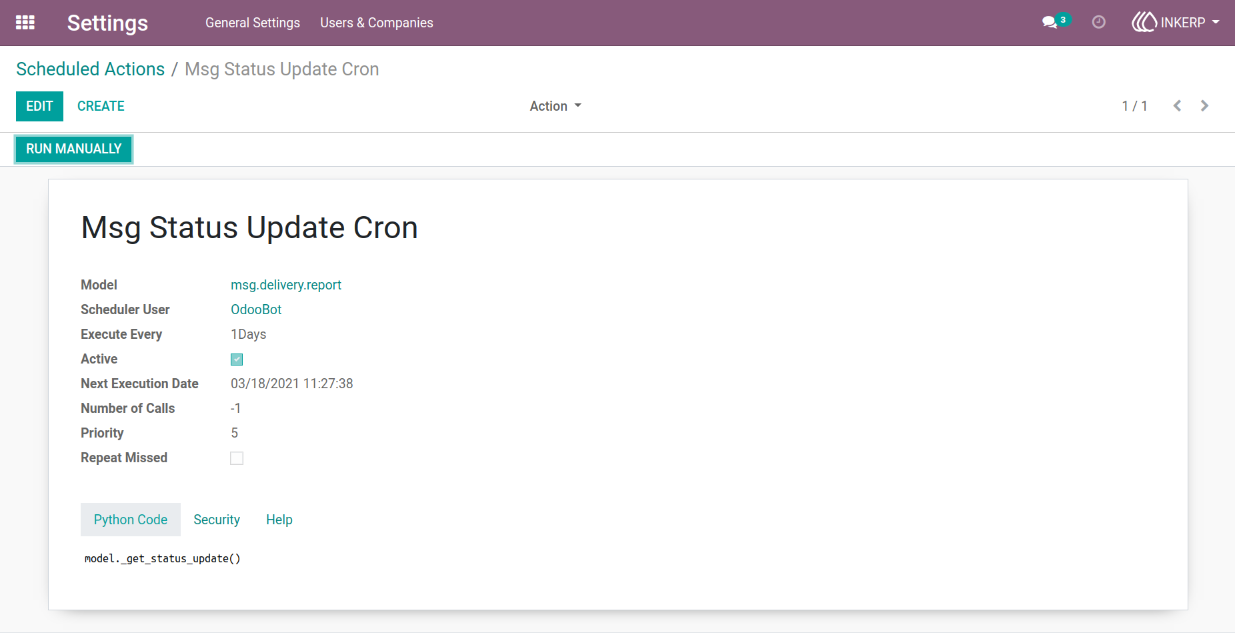Screen dimensions: 1235x633
Task: Go back to Scheduled Actions breadcrumb
Action: pos(90,69)
